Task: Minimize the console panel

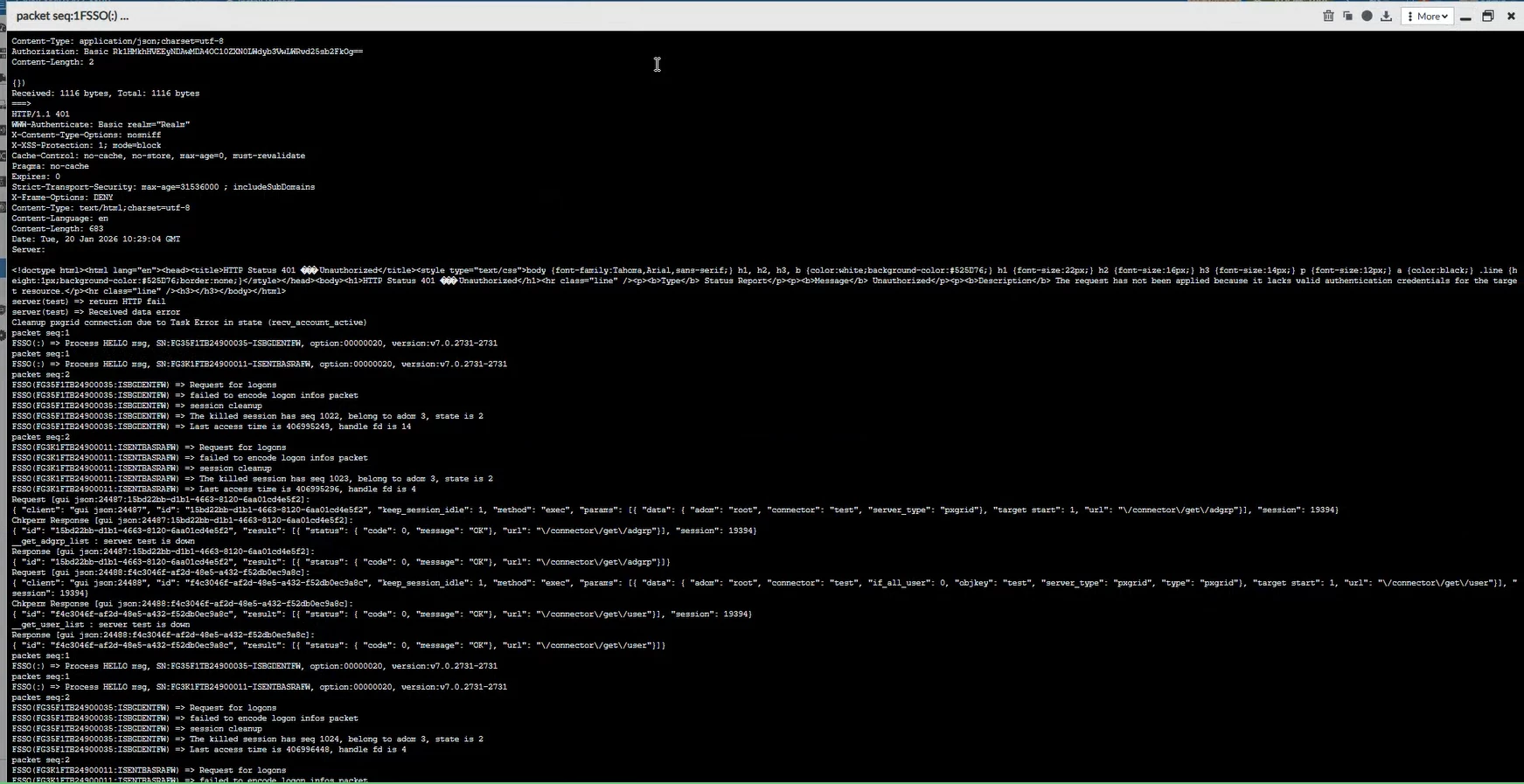Action: pos(1465,17)
